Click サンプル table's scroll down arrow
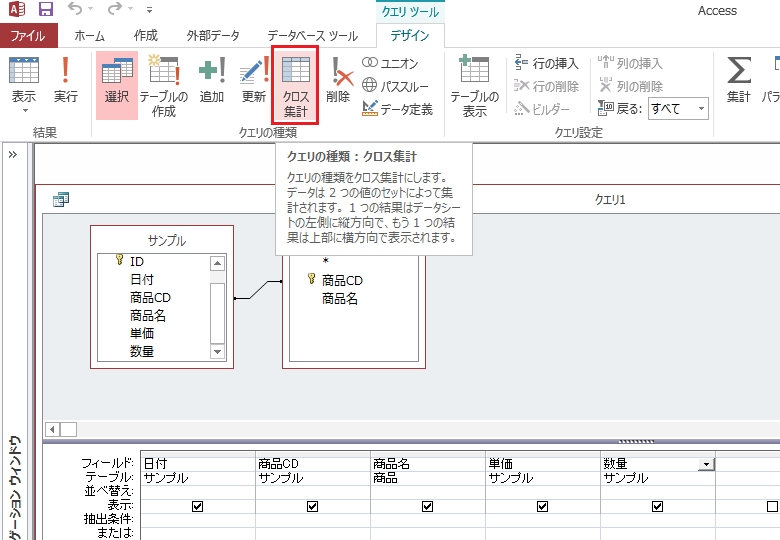Viewport: 780px width, 540px height. click(x=217, y=352)
